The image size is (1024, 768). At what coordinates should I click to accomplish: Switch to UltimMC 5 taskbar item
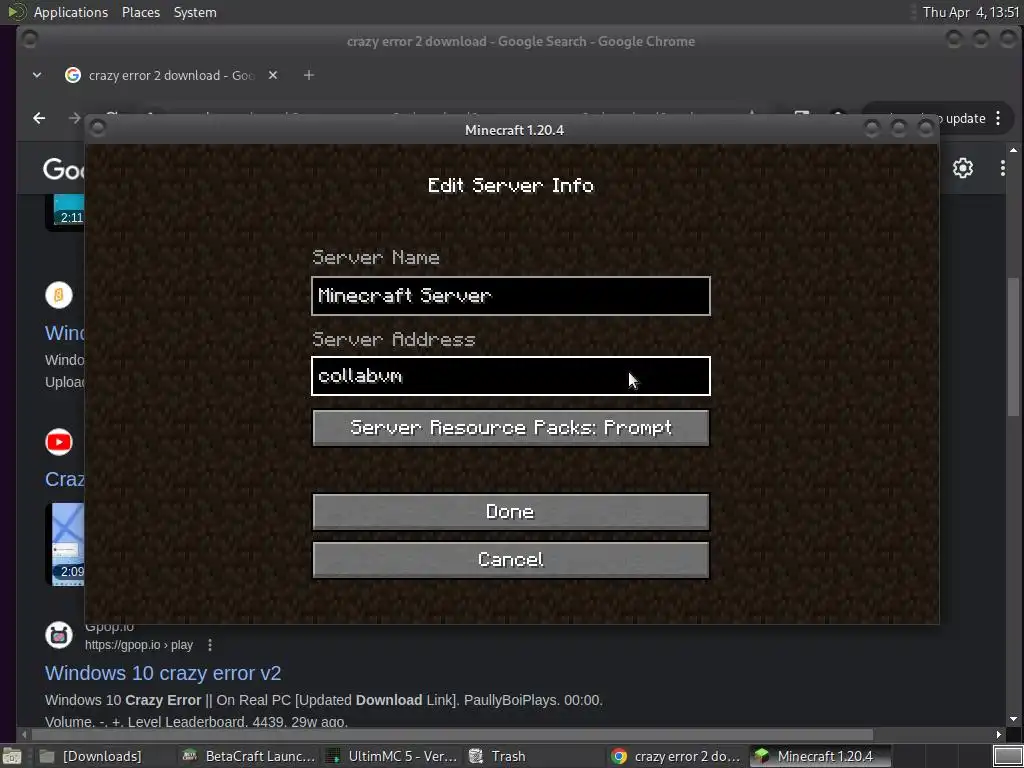tap(392, 756)
